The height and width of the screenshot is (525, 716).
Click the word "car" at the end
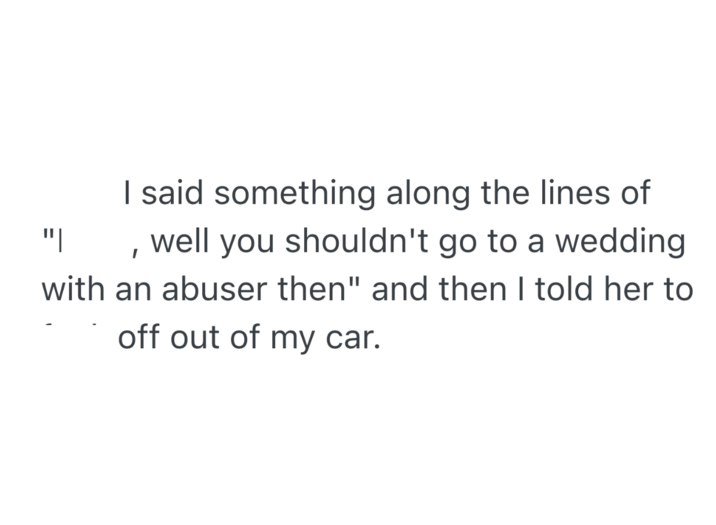coord(352,339)
